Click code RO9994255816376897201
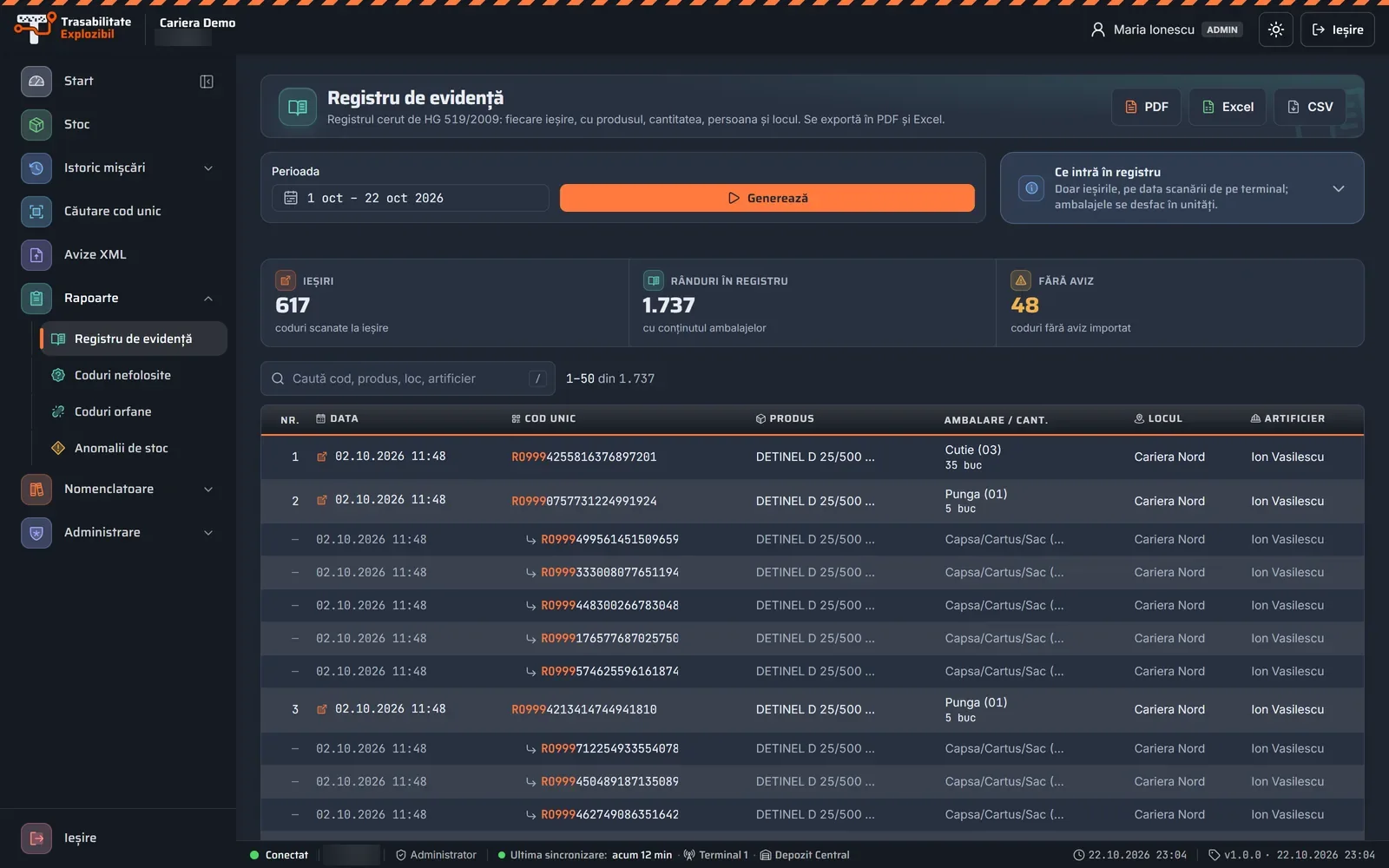The width and height of the screenshot is (1389, 868). pyautogui.click(x=584, y=457)
